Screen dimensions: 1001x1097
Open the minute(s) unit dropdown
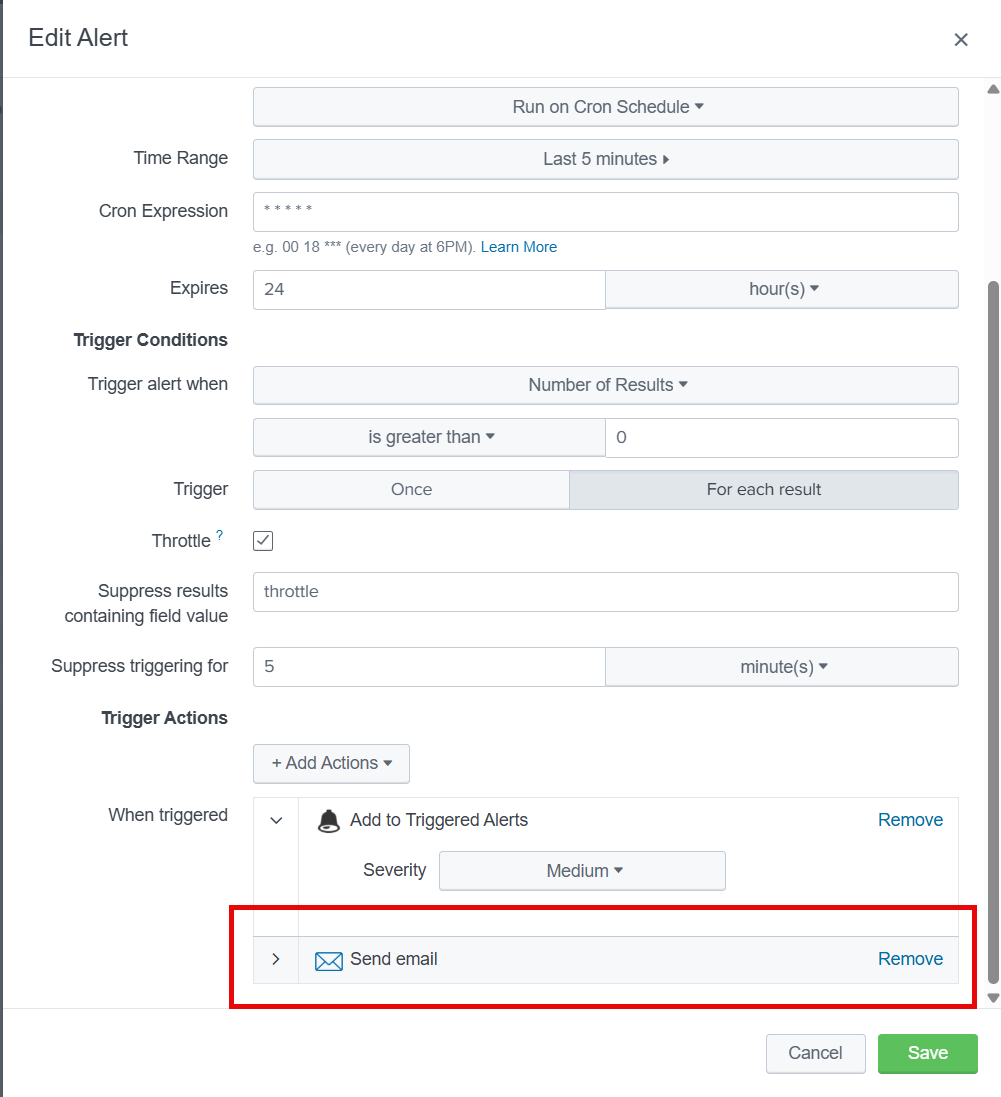point(781,666)
